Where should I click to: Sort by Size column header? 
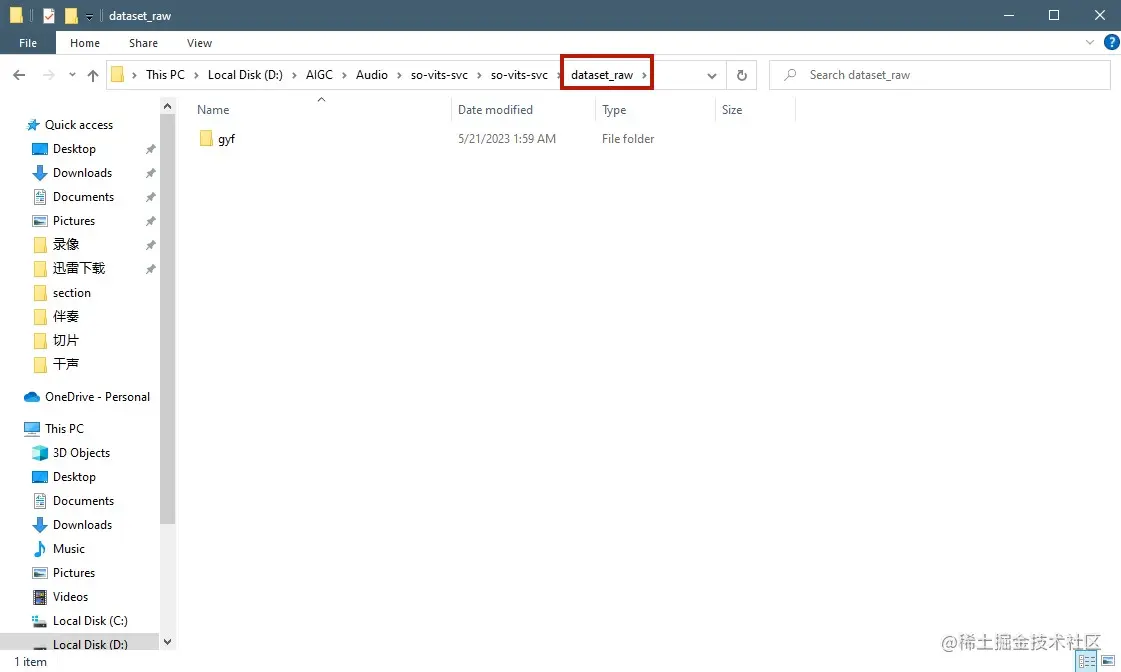(x=731, y=110)
